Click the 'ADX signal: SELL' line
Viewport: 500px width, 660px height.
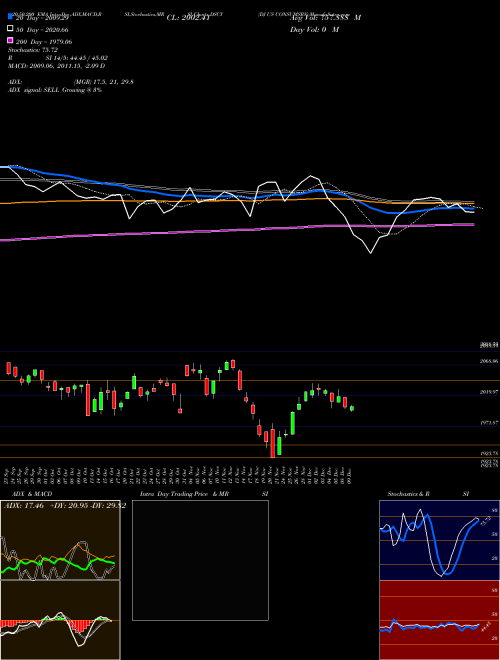click(x=55, y=90)
